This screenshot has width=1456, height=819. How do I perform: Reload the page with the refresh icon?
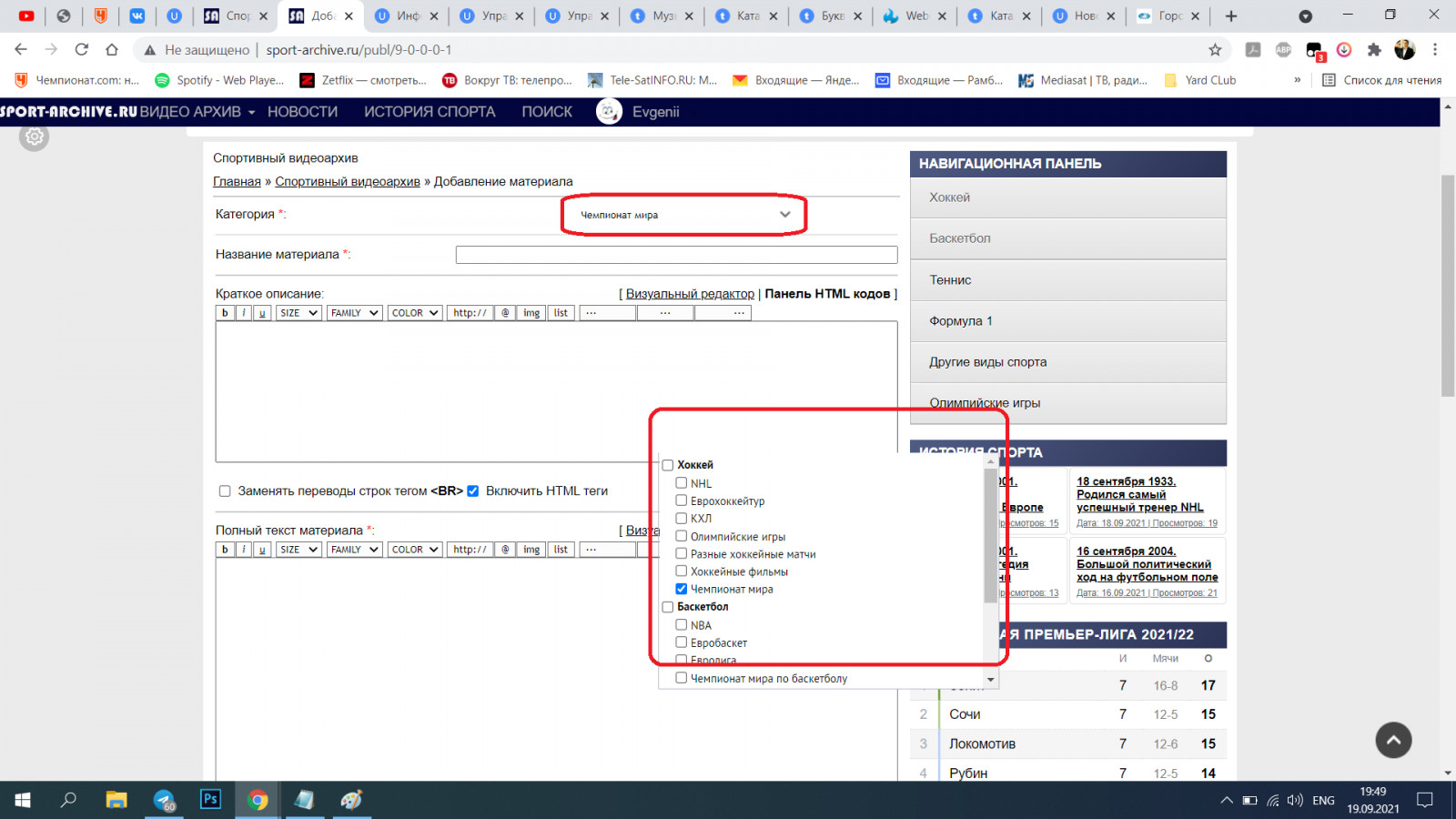(82, 50)
